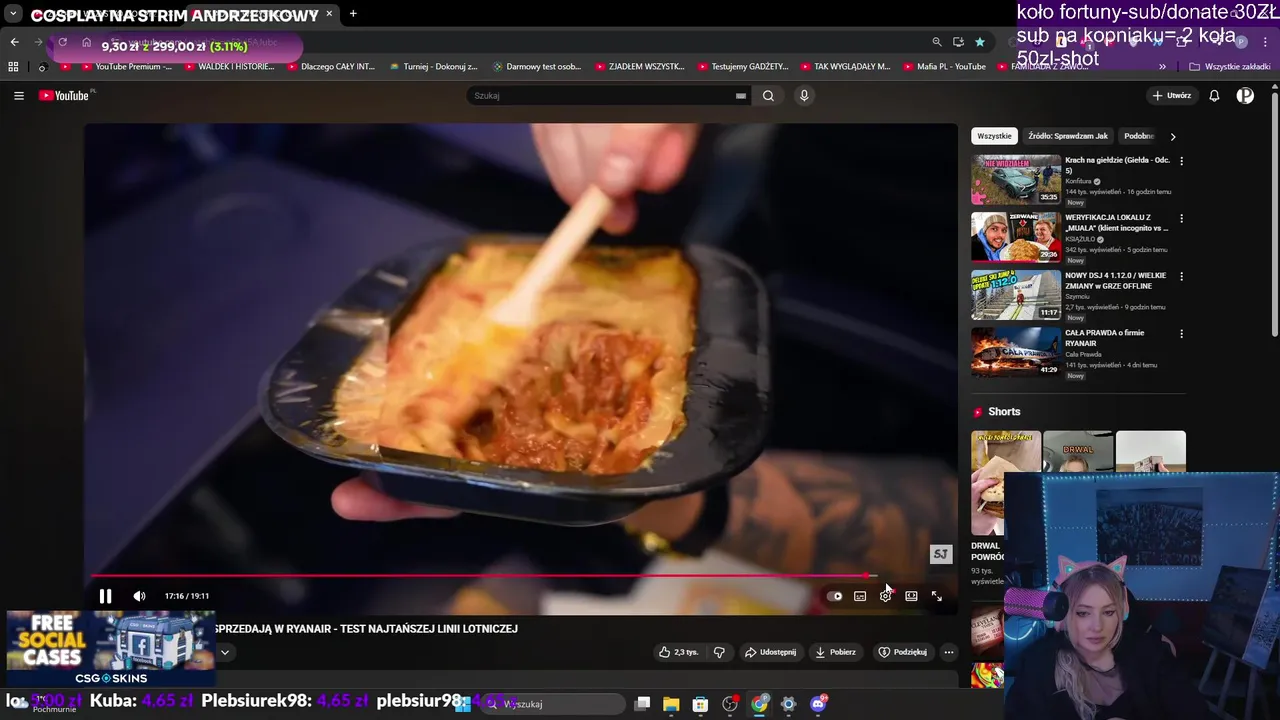This screenshot has width=1280, height=720.
Task: Open Krach na giełdzie video thumbnail
Action: click(1016, 179)
